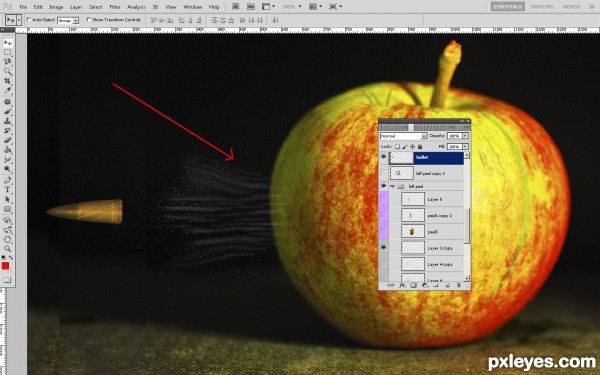Toggle Lock all padlock icon
Image resolution: width=600 pixels, height=375 pixels.
pyautogui.click(x=420, y=147)
